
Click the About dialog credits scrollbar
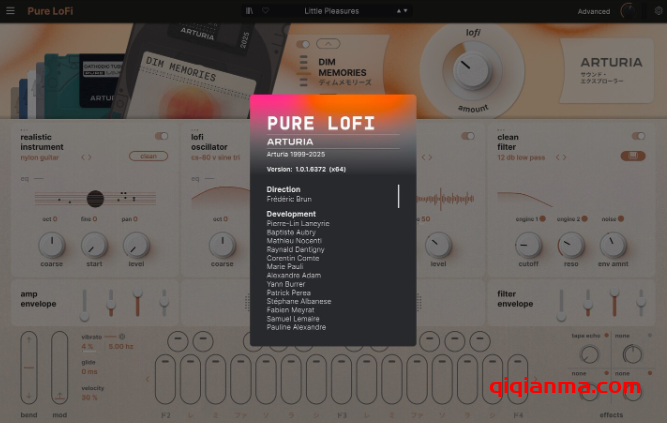pyautogui.click(x=399, y=196)
